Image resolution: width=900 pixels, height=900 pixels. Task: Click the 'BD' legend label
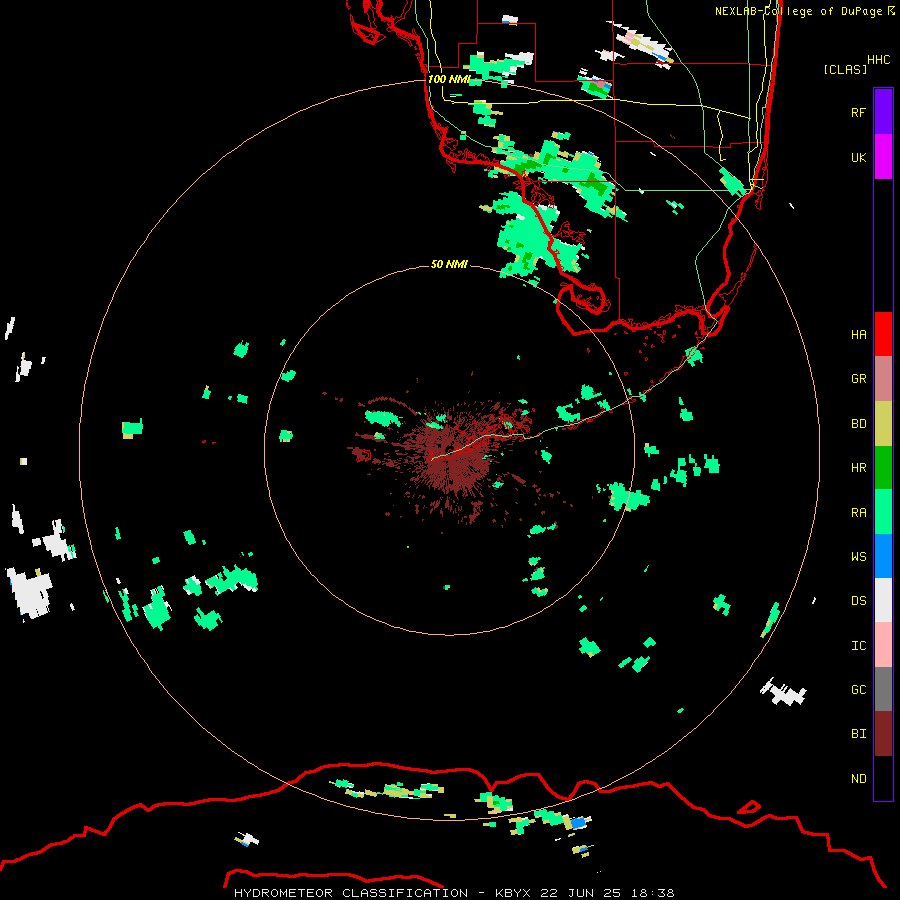pyautogui.click(x=858, y=424)
